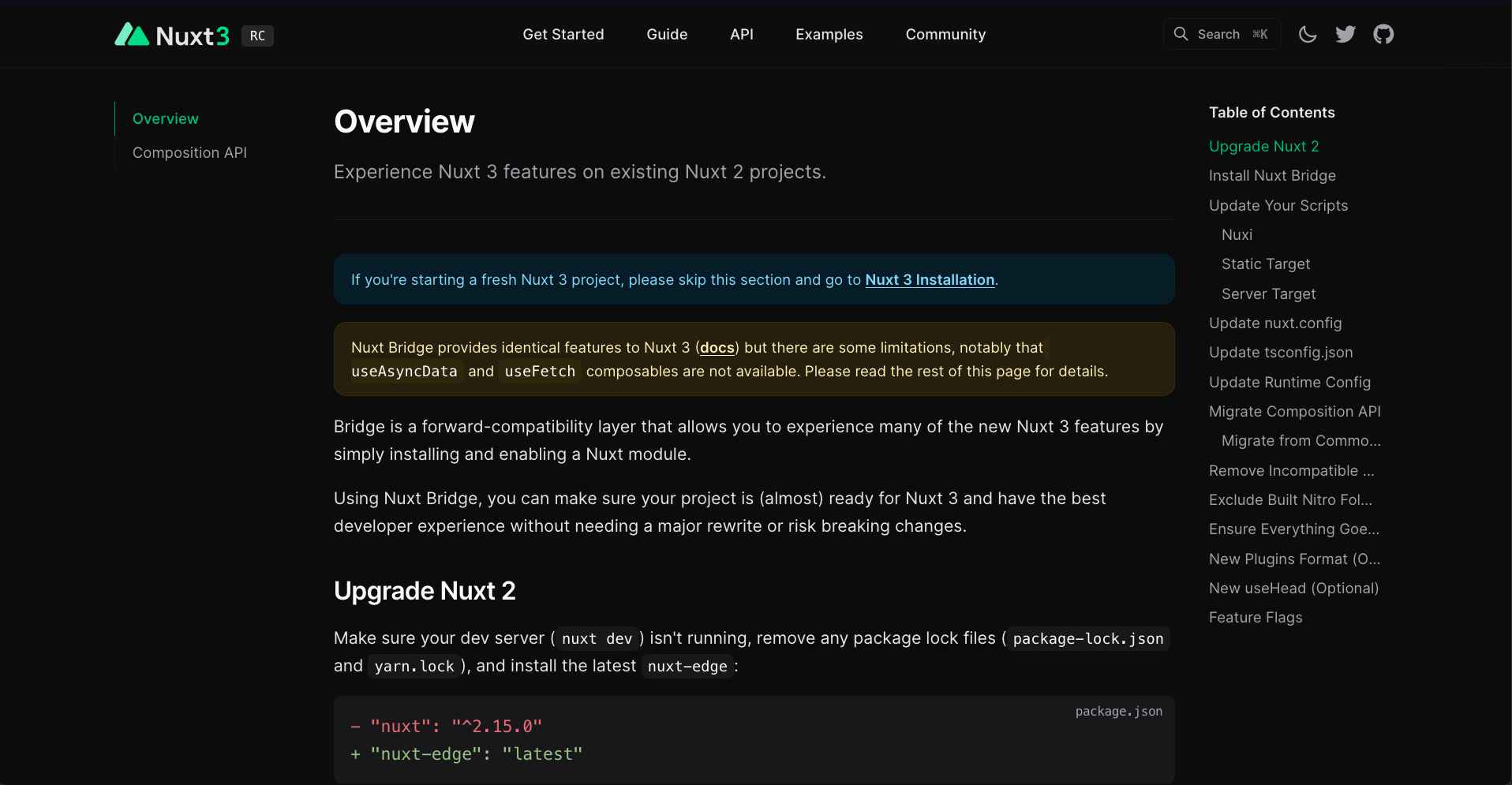
Task: Go to Ensure Everything Goe... entry
Action: point(1294,529)
